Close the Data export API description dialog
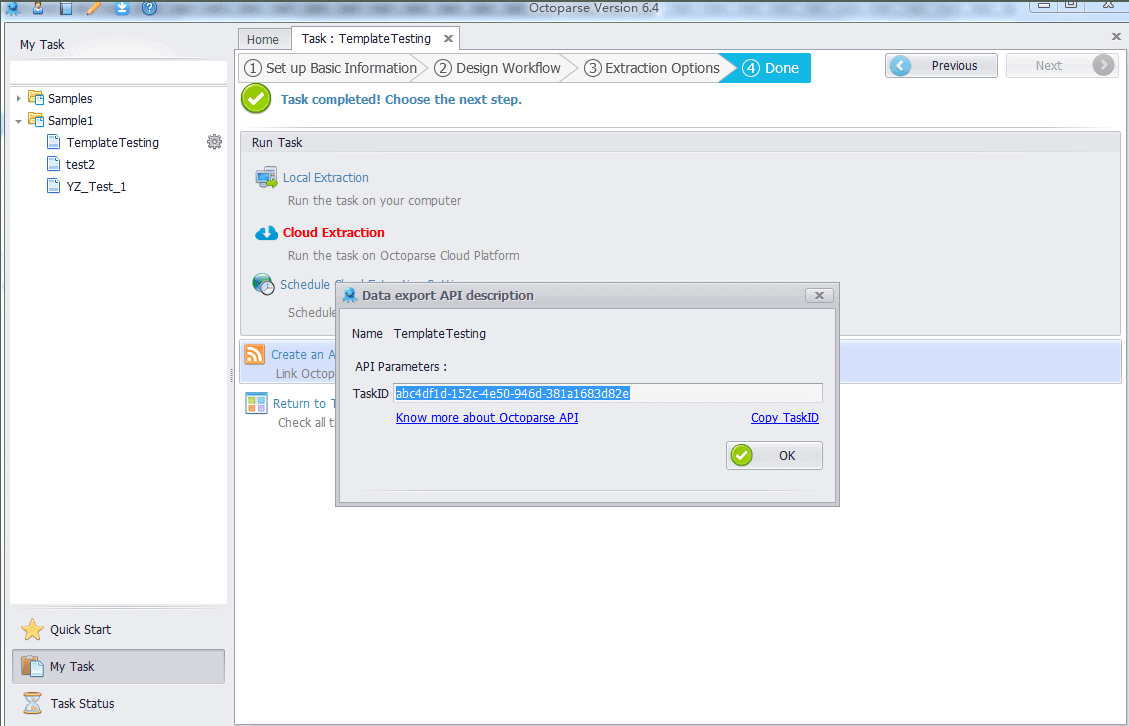Viewport: 1129px width, 726px height. [x=819, y=295]
